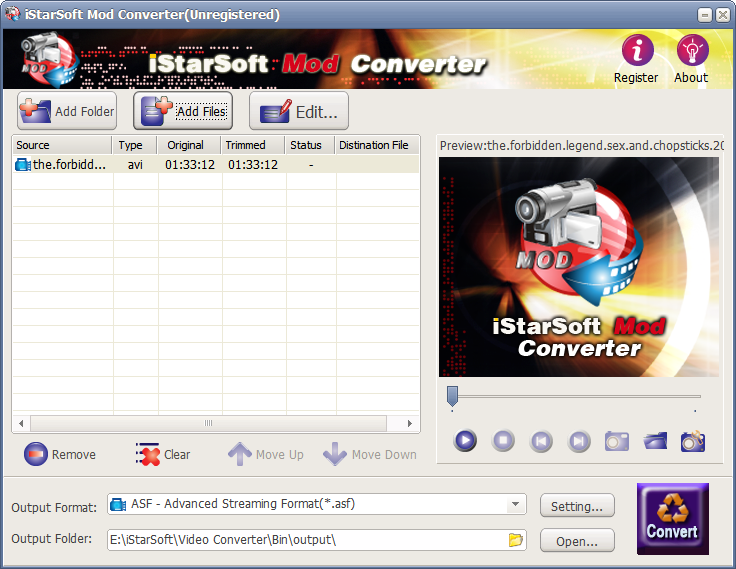Open the Edit... tool

pyautogui.click(x=299, y=111)
